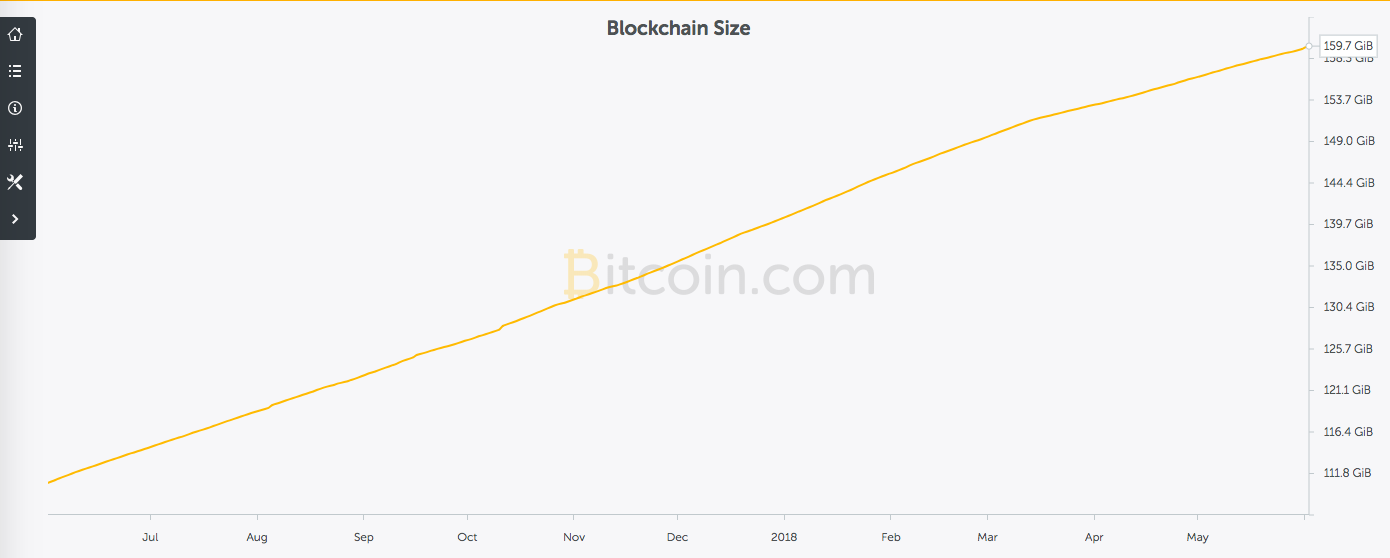1390x558 pixels.
Task: Click the May label on the time axis
Action: [x=1197, y=537]
